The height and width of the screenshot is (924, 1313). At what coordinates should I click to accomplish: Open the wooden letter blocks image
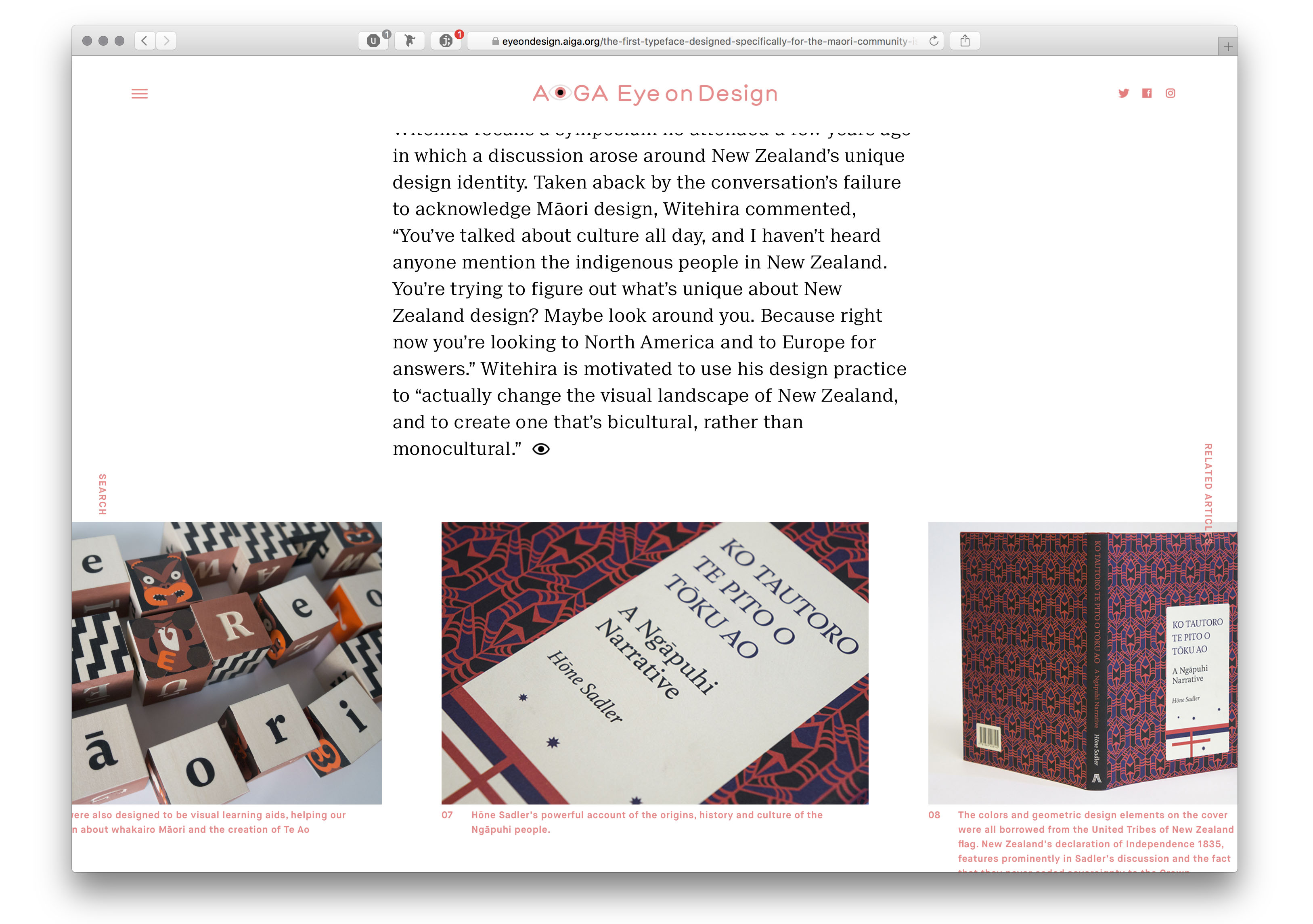(226, 663)
